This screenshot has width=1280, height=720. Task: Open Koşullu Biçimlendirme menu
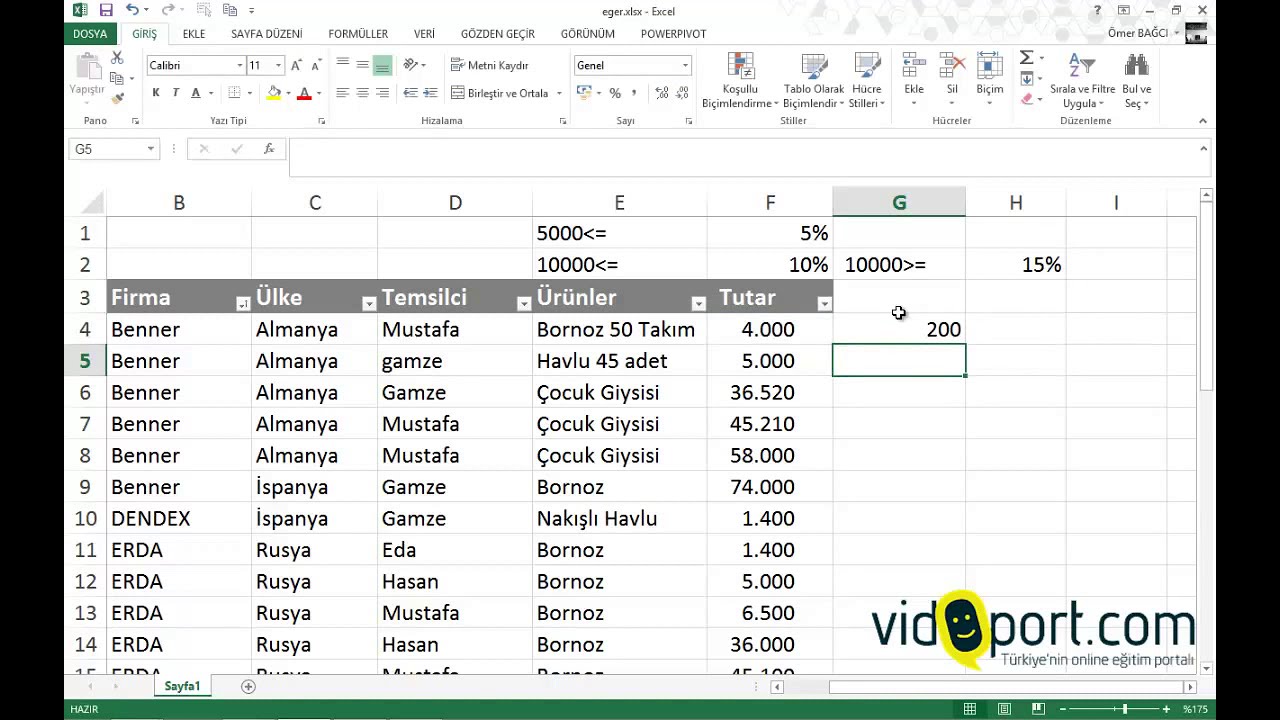tap(740, 80)
